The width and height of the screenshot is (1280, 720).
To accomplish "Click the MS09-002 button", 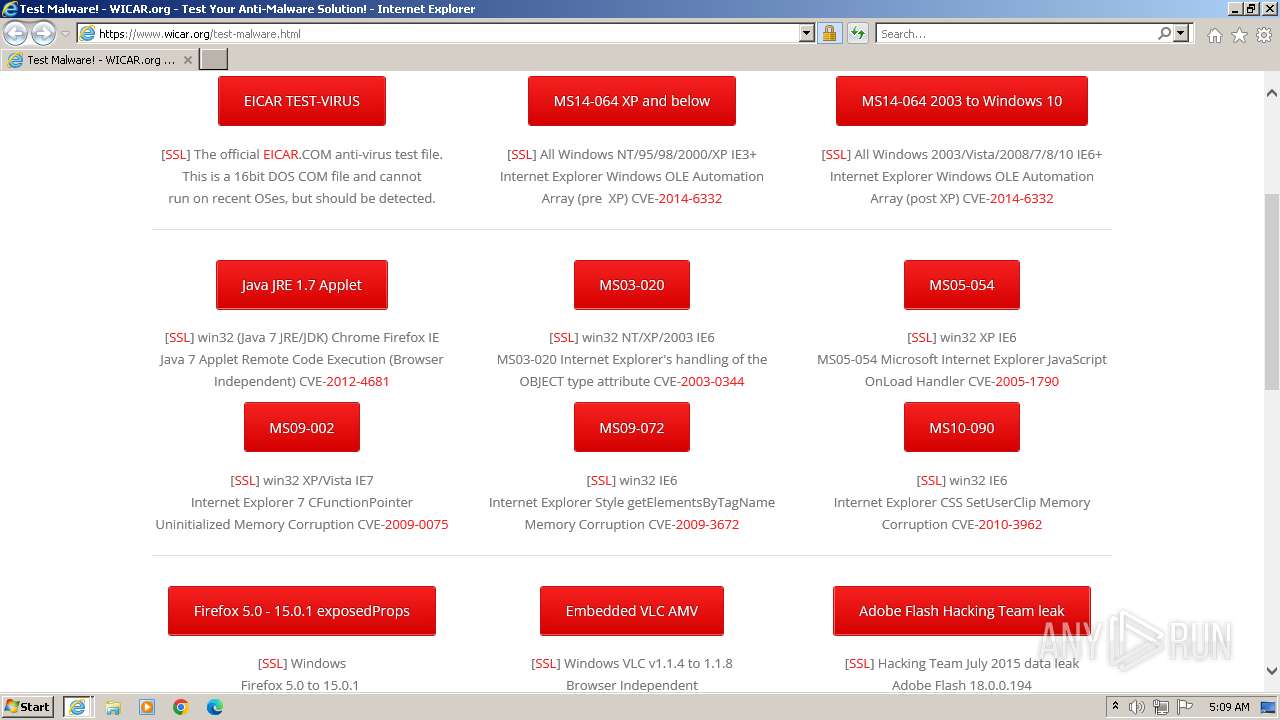I will 302,428.
